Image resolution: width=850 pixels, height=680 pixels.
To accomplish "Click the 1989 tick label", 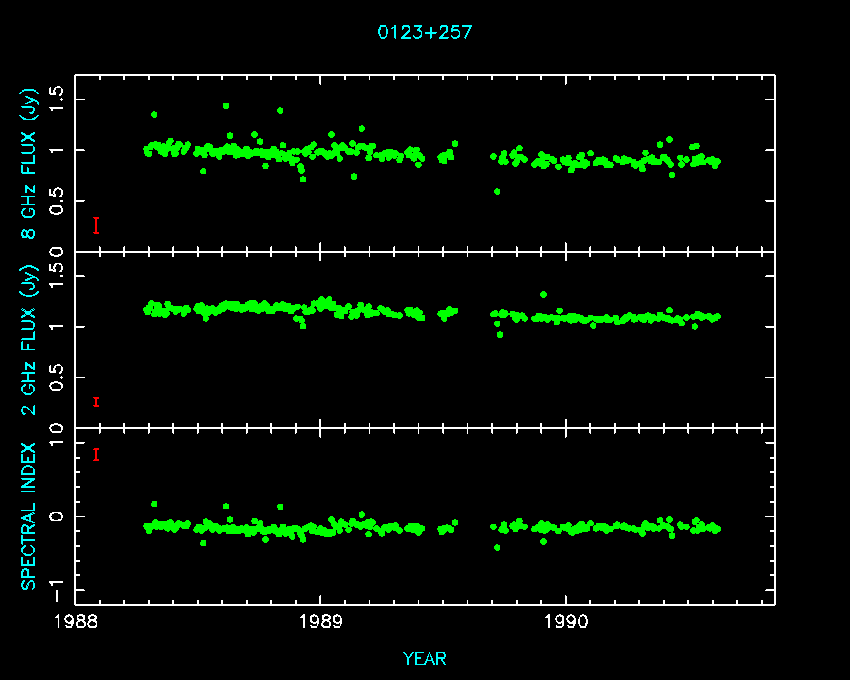I will click(x=320, y=621).
